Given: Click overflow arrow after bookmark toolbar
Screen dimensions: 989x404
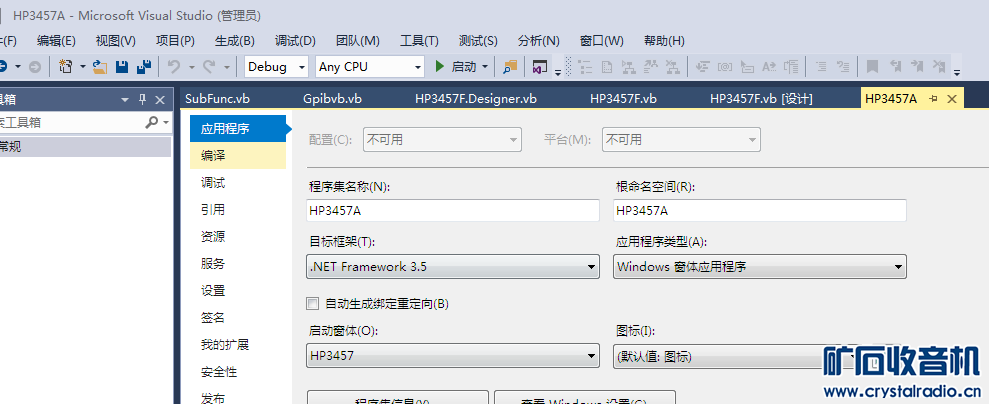Looking at the screenshot, I should click(x=957, y=72).
